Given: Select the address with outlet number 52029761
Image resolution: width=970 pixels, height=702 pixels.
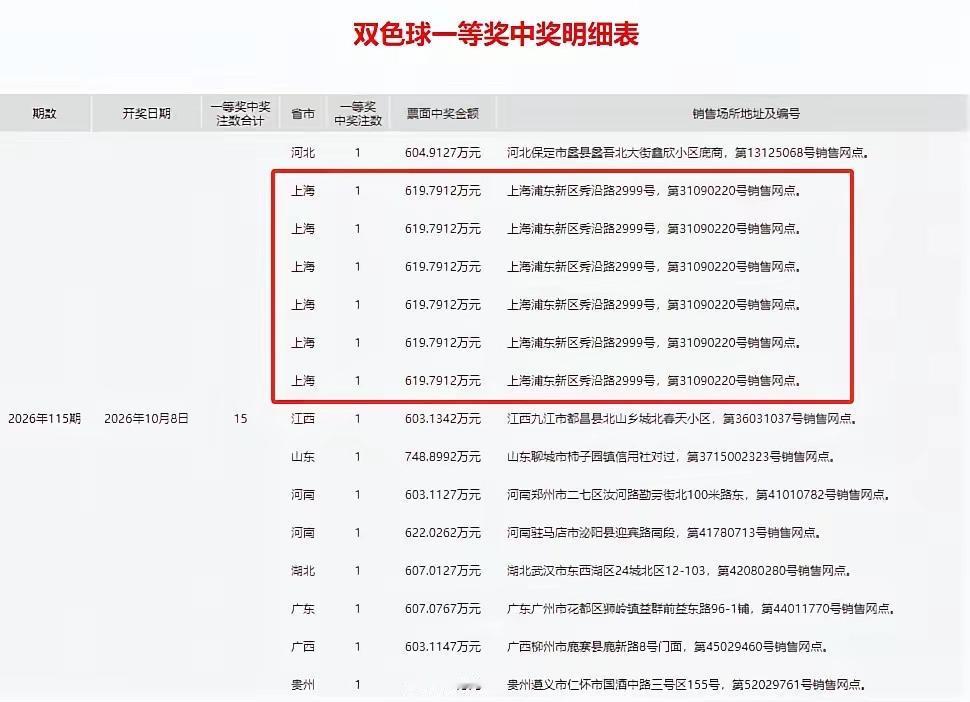Looking at the screenshot, I should pyautogui.click(x=686, y=685).
